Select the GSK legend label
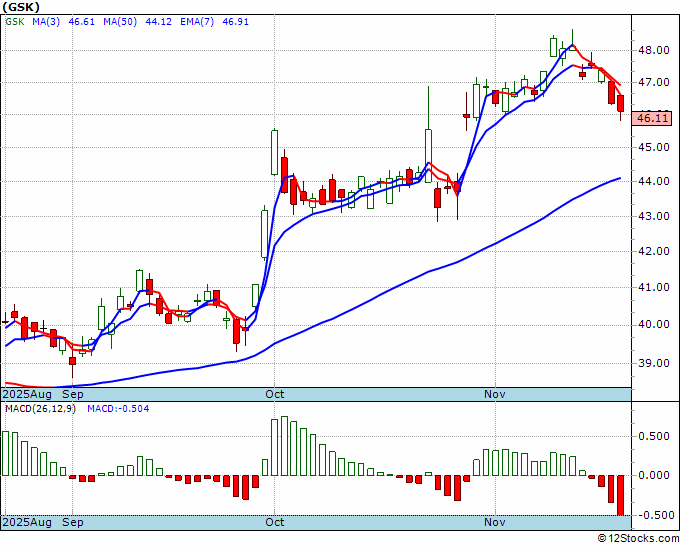 pos(15,22)
